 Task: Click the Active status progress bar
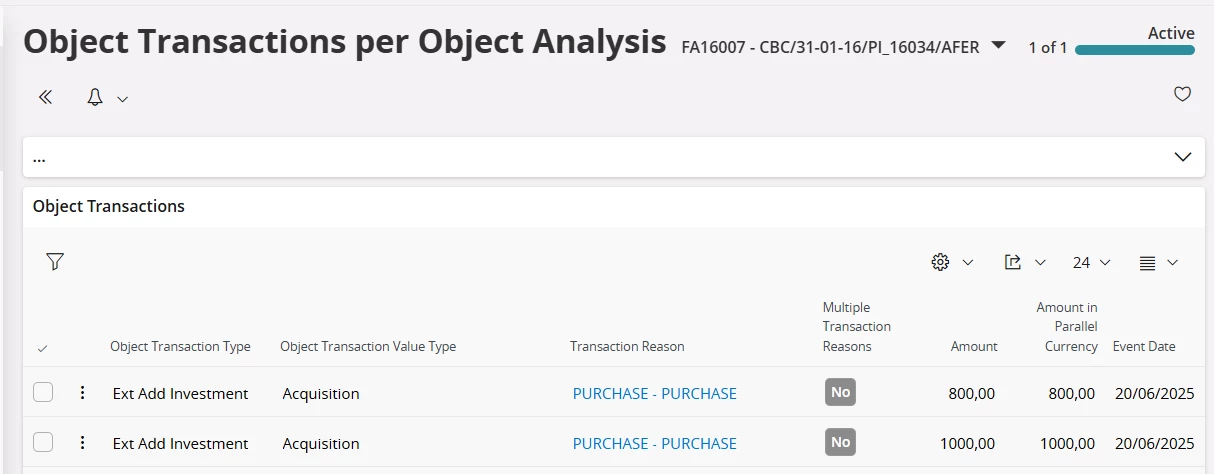click(1135, 49)
